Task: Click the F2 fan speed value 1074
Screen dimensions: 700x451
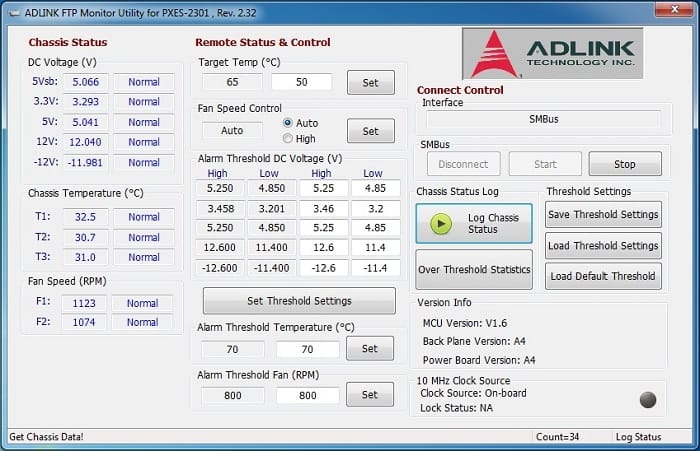Action: click(84, 322)
